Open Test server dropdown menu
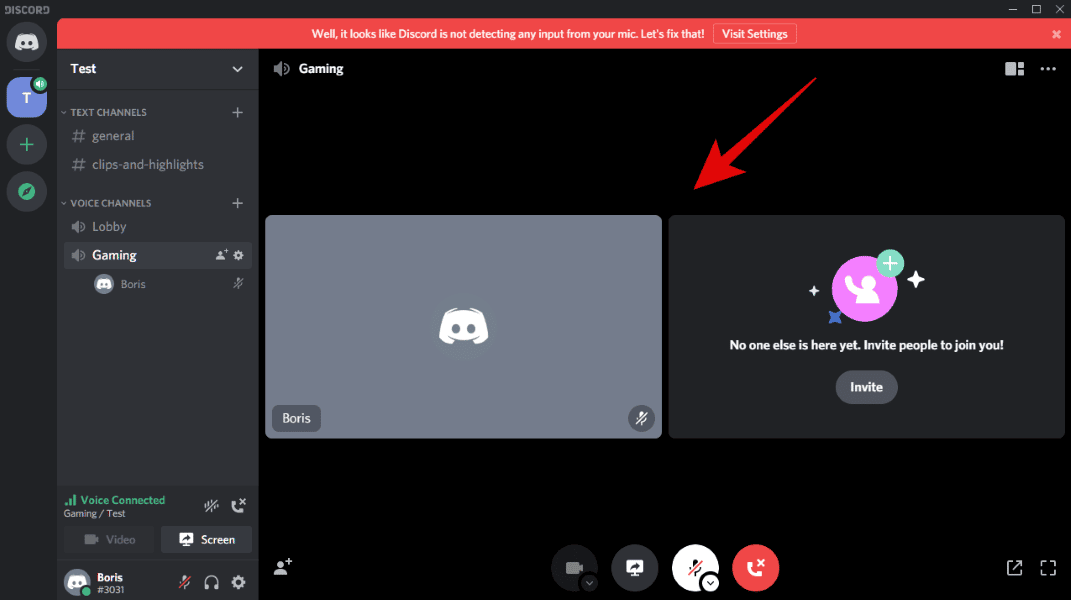 pos(237,69)
